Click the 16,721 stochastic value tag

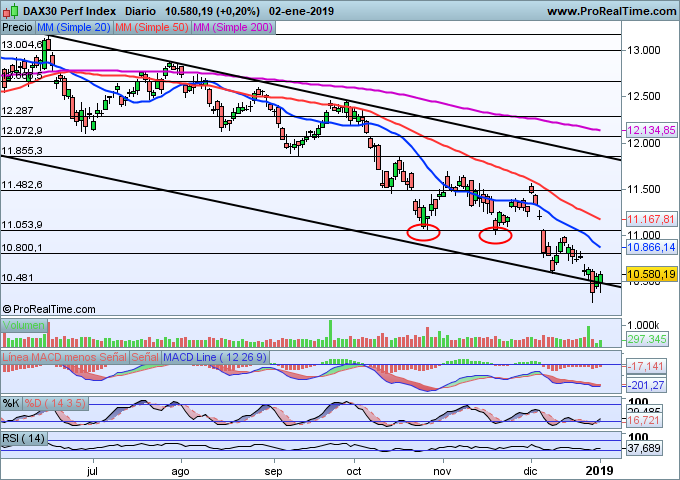[644, 420]
